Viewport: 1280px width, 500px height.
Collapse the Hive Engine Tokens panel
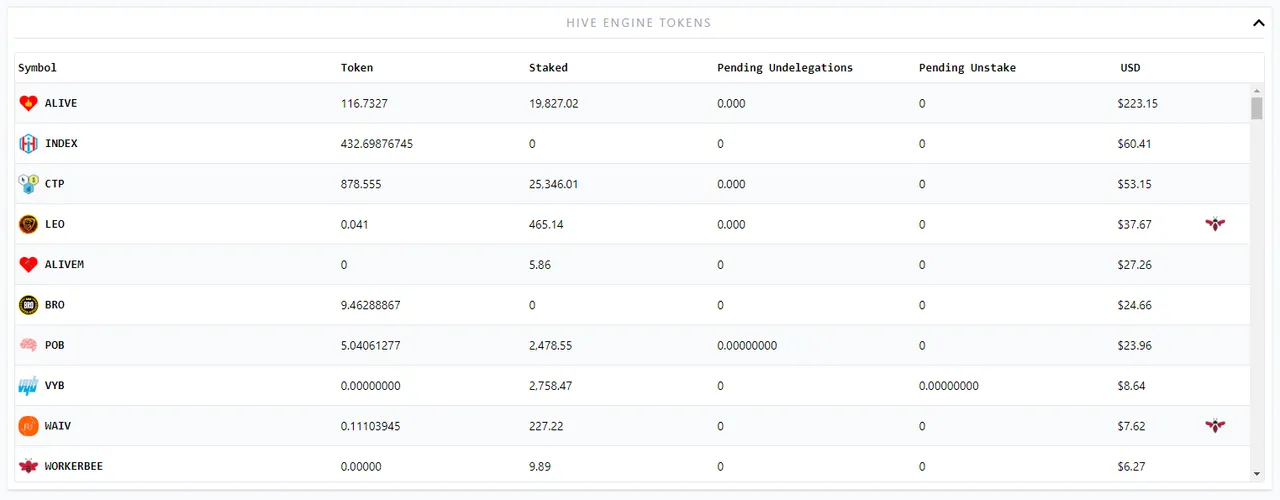click(1258, 23)
